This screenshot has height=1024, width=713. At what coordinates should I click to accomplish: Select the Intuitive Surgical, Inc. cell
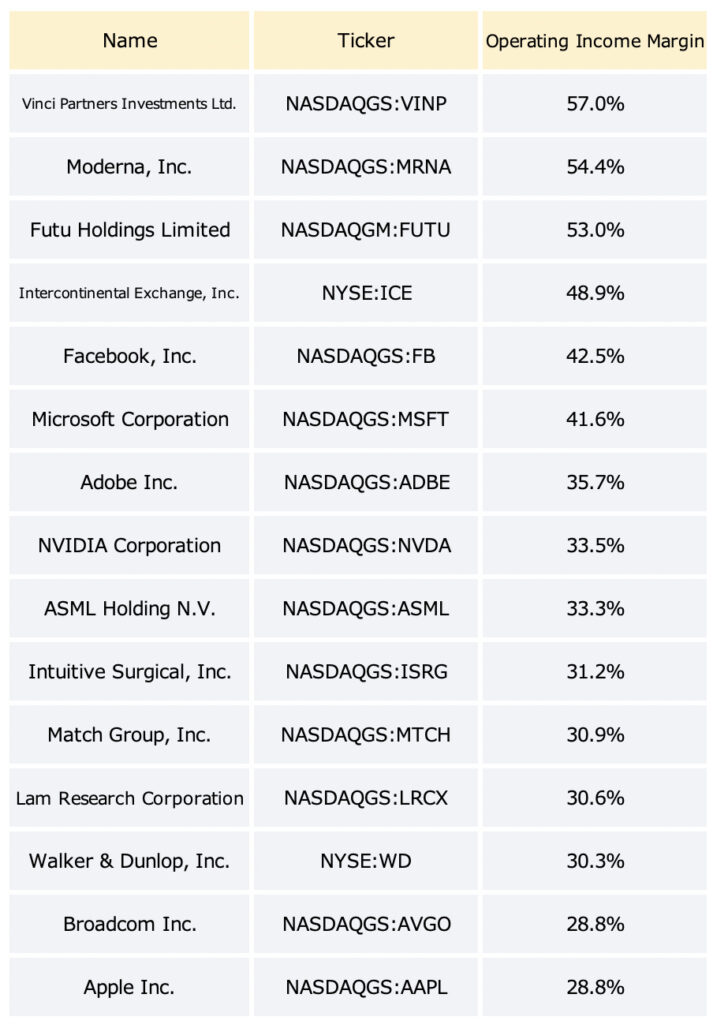click(129, 671)
